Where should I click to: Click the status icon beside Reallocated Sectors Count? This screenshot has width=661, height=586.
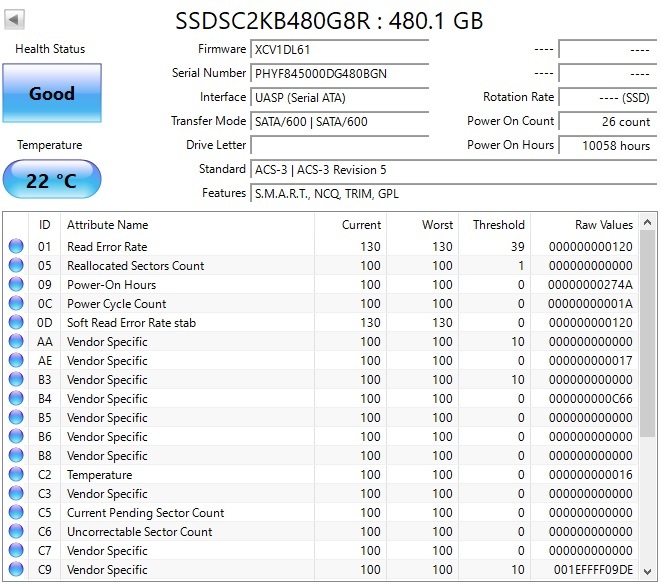(16, 266)
